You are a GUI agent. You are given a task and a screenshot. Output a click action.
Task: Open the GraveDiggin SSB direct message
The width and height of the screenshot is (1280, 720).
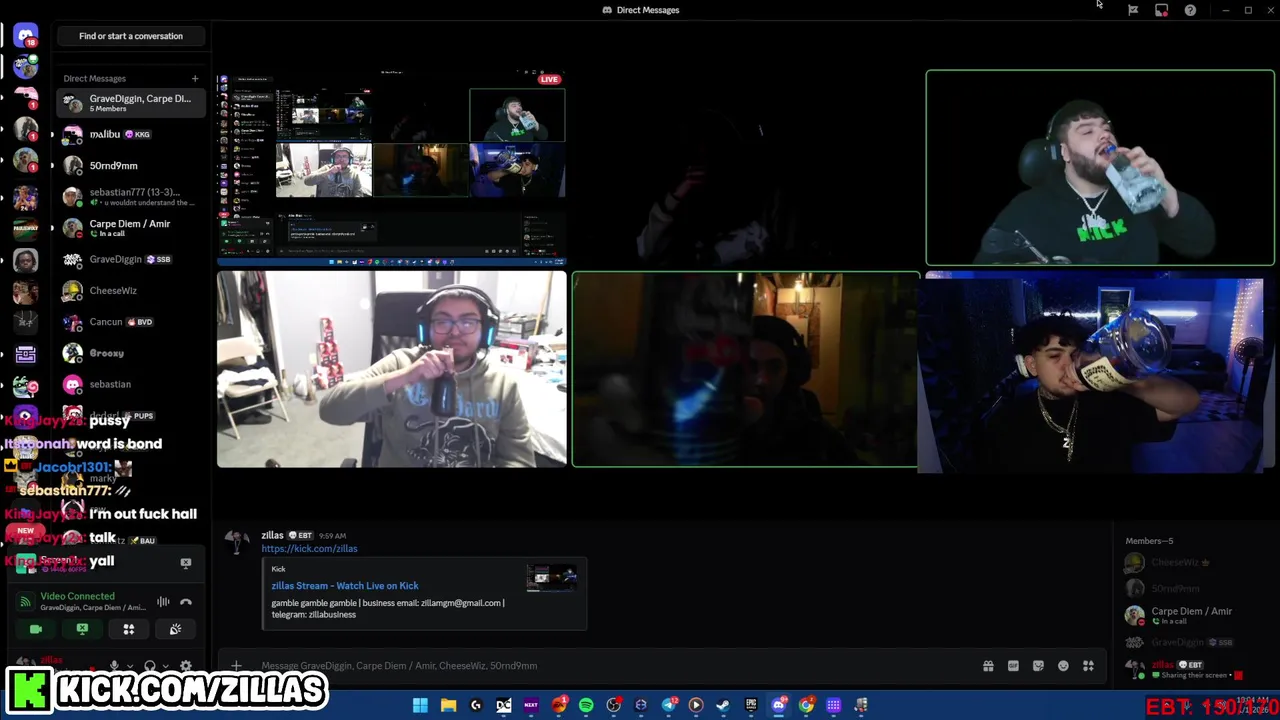click(131, 259)
